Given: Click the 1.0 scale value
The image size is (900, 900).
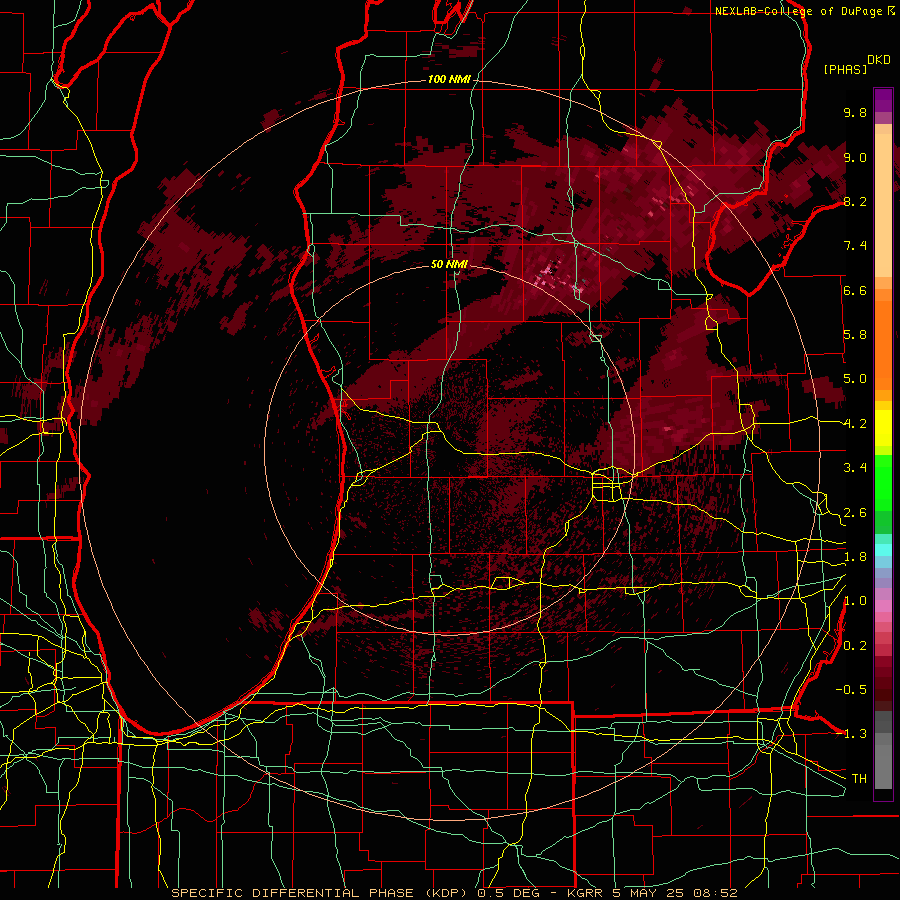Looking at the screenshot, I should click(x=855, y=601).
